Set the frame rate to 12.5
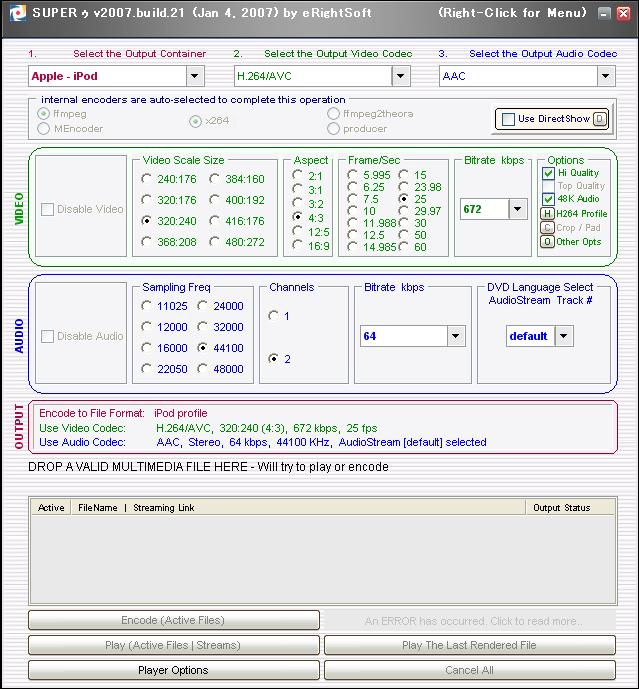This screenshot has height=689, width=639. 352,235
